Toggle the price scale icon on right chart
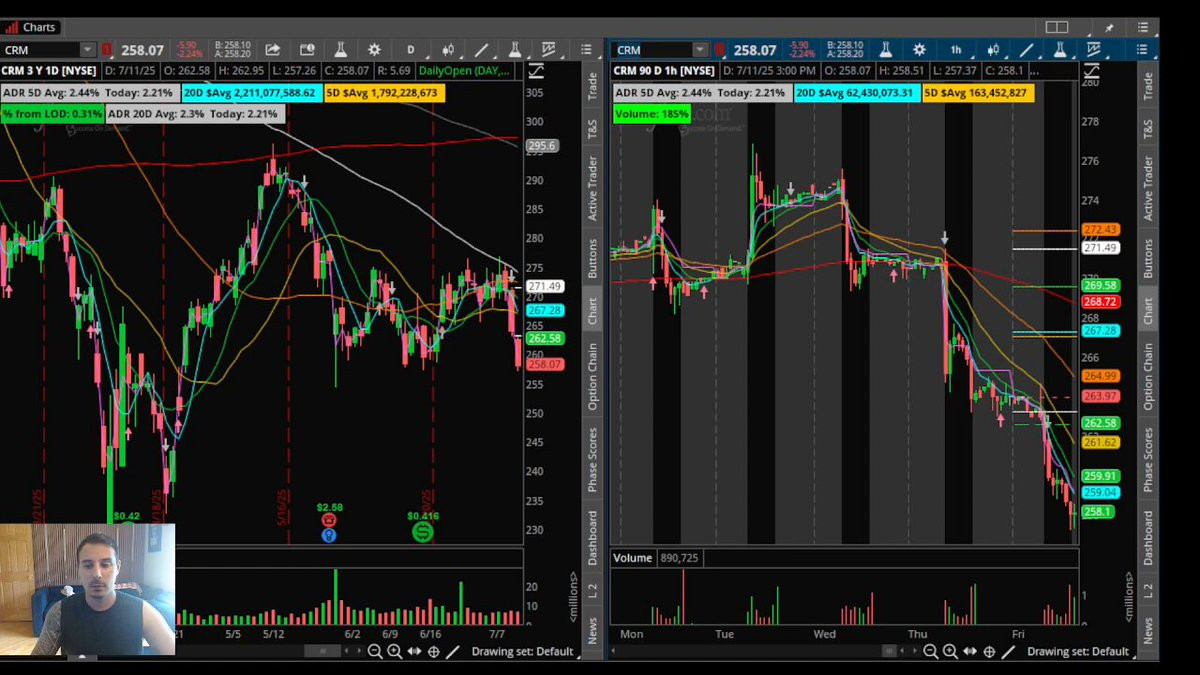The width and height of the screenshot is (1200, 675). 1091,71
